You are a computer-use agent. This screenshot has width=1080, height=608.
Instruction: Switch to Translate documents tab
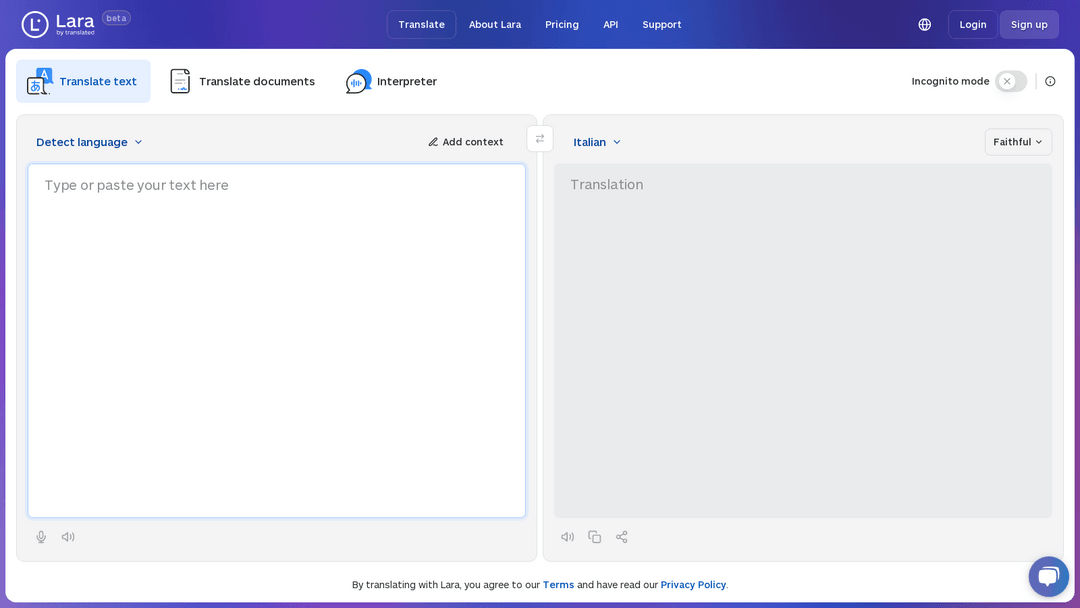(x=242, y=81)
